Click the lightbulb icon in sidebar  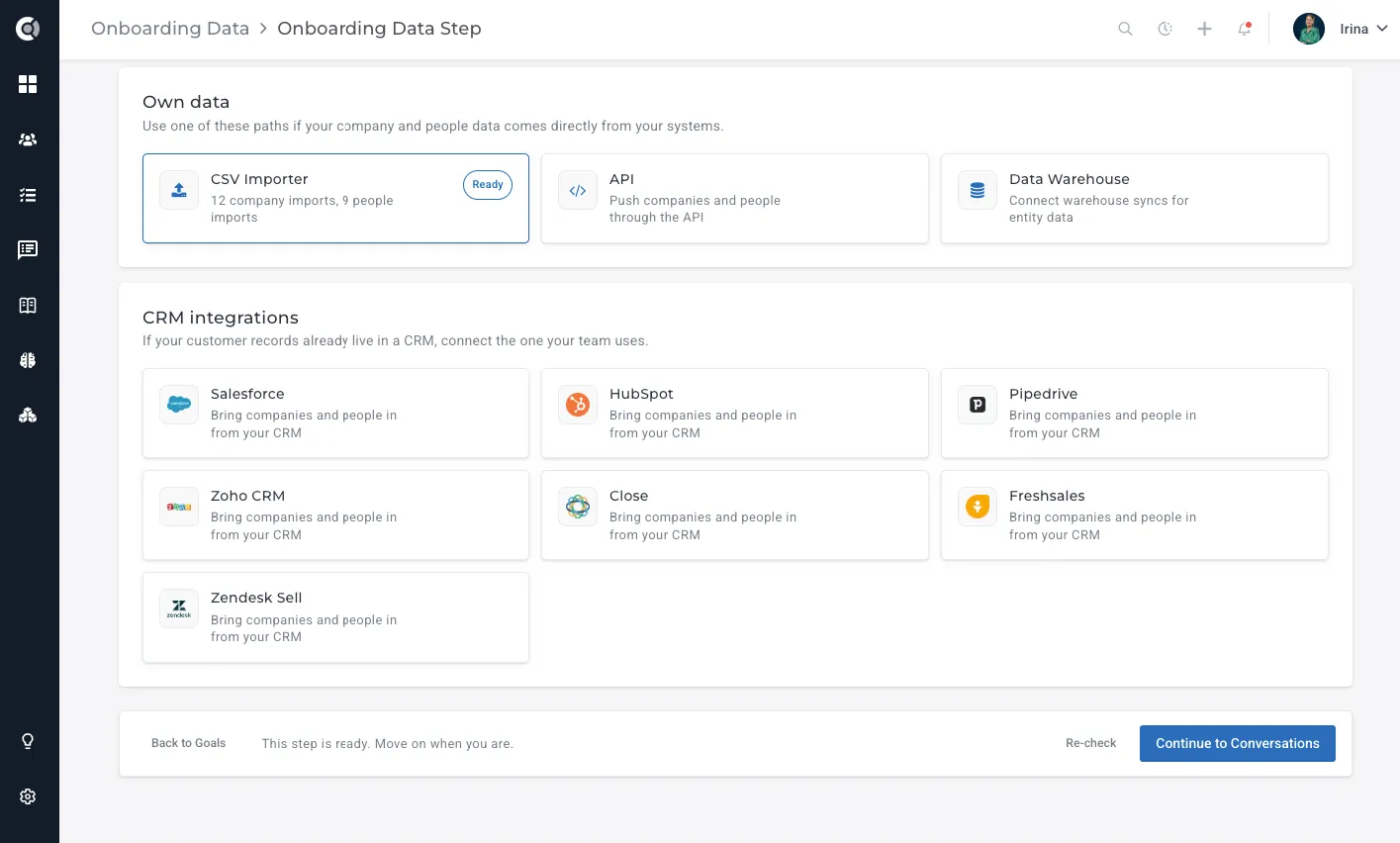point(28,741)
